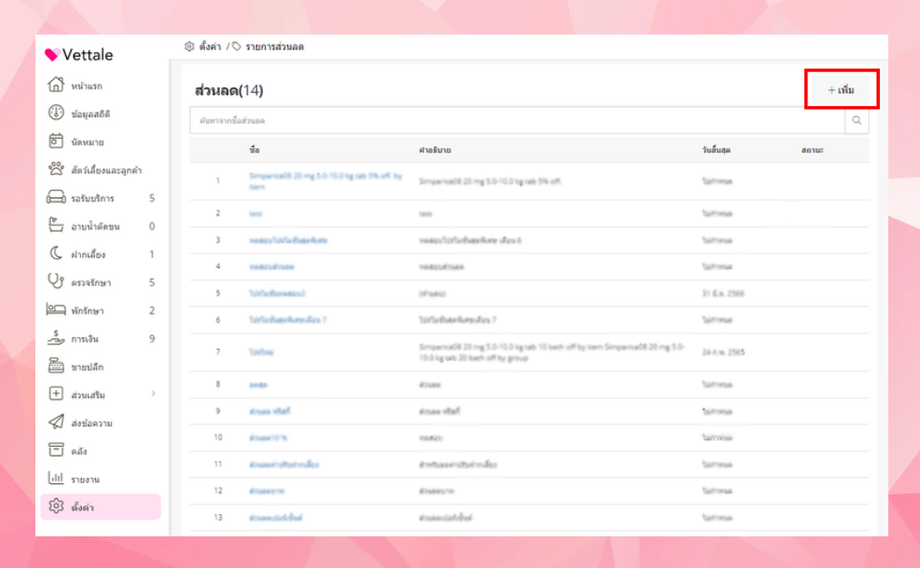Click the หน้าแรก home icon
Viewport: 920px width, 568px height.
point(56,86)
